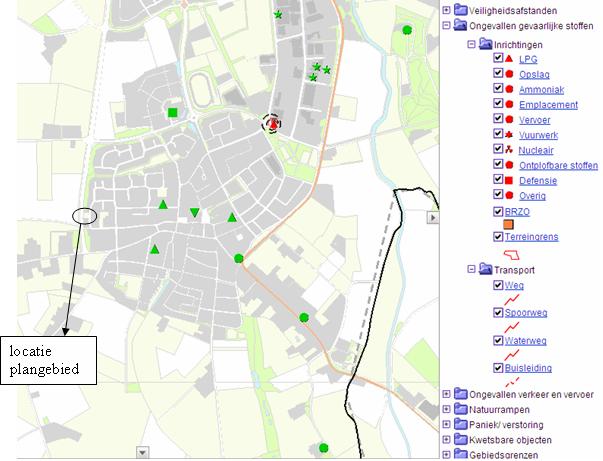Click the Inrichtingen folder icon
This screenshot has width=603, height=461.
coord(485,44)
